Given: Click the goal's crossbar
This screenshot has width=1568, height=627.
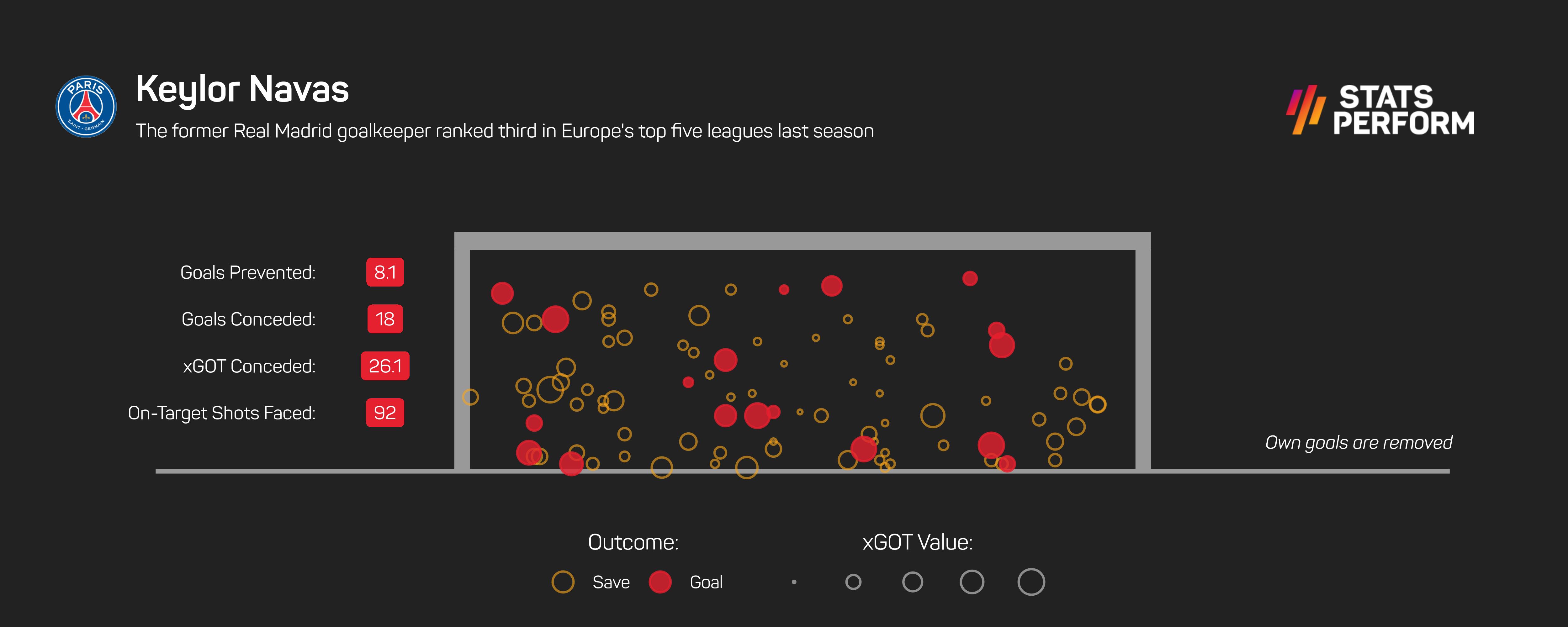Looking at the screenshot, I should pyautogui.click(x=802, y=241).
